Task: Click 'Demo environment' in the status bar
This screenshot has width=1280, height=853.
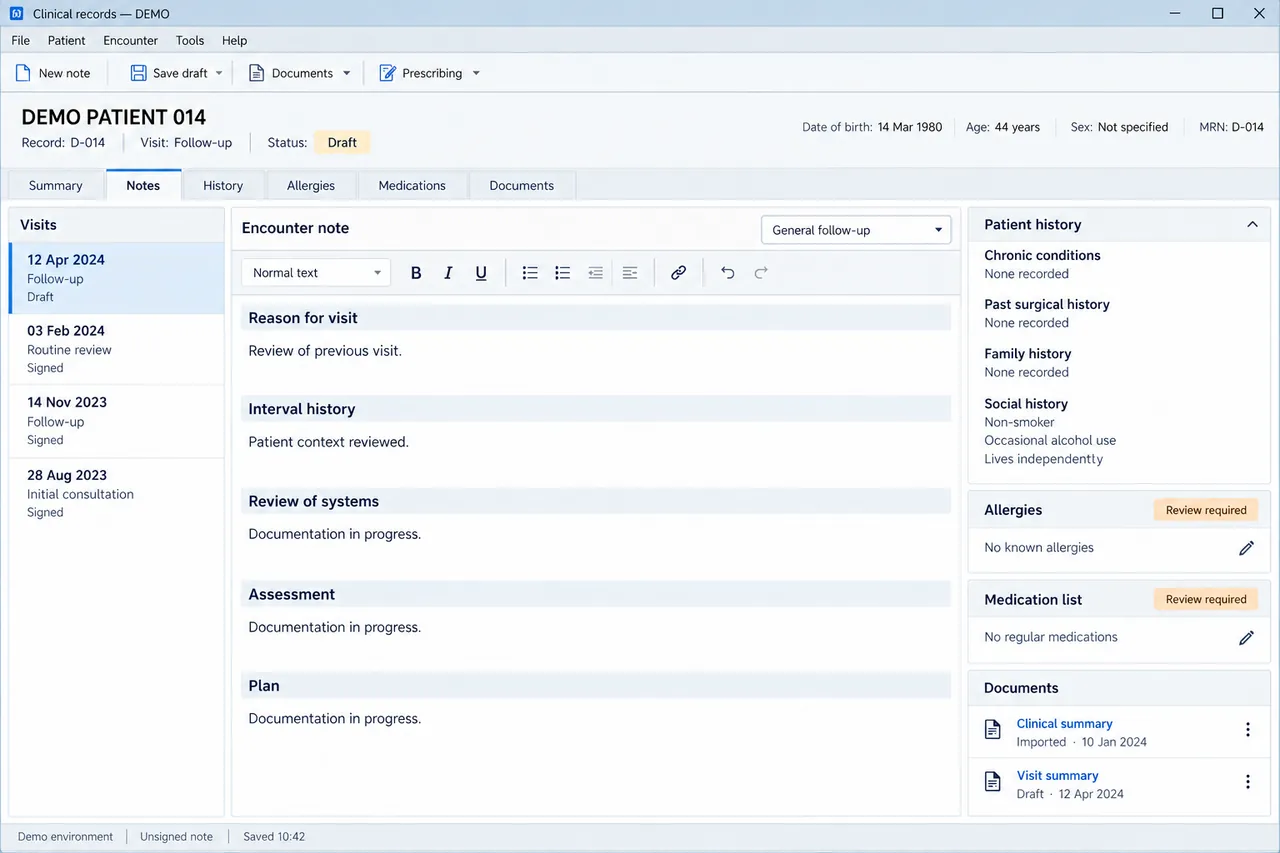Action: (65, 837)
